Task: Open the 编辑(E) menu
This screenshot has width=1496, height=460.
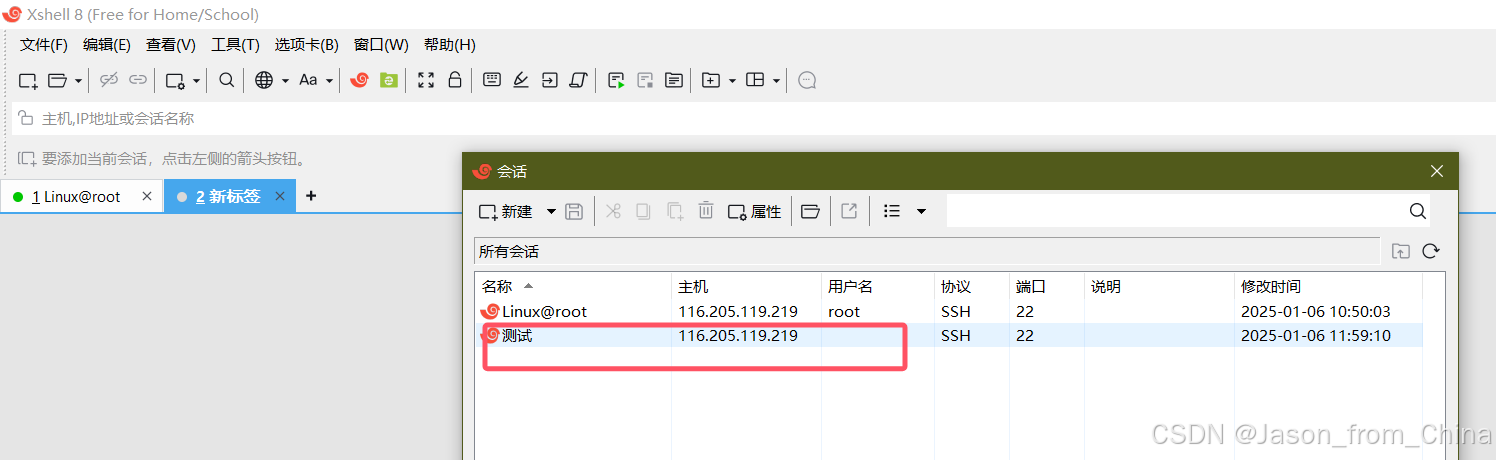Action: 107,45
